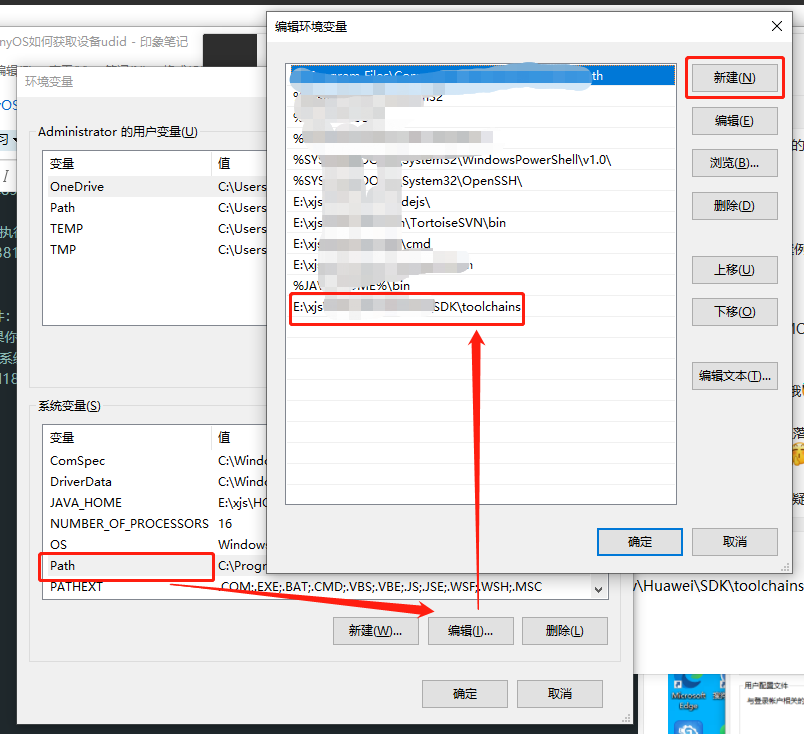This screenshot has width=804, height=734.
Task: Move entry down with 下移(O)
Action: pos(734,312)
